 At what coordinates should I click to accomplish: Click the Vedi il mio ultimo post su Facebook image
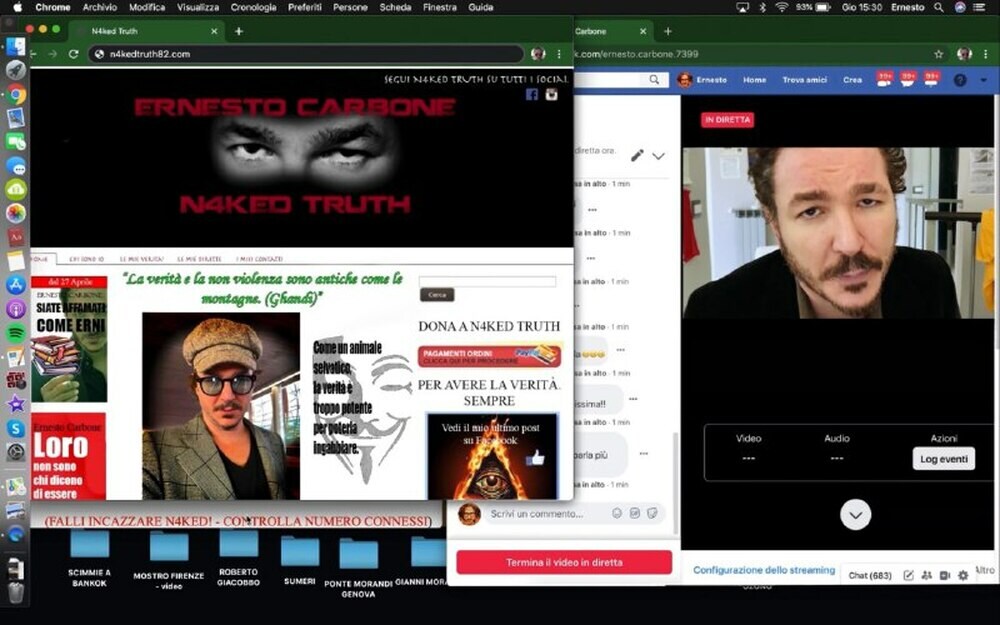[492, 455]
